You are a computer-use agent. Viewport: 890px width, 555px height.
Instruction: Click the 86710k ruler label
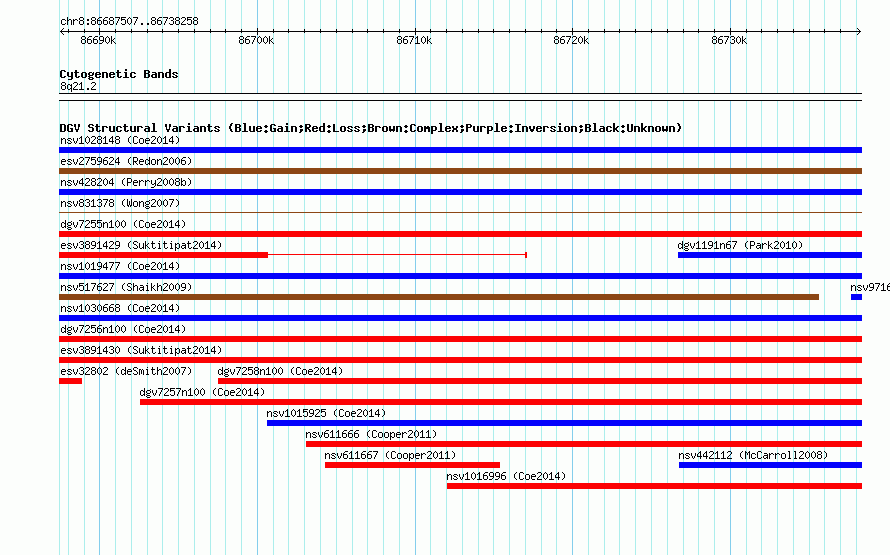click(414, 40)
